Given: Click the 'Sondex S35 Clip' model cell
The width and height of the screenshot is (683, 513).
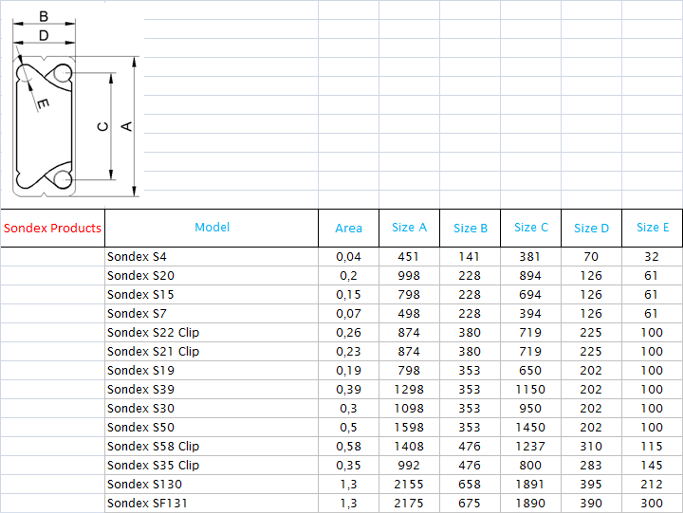Looking at the screenshot, I should point(212,465).
